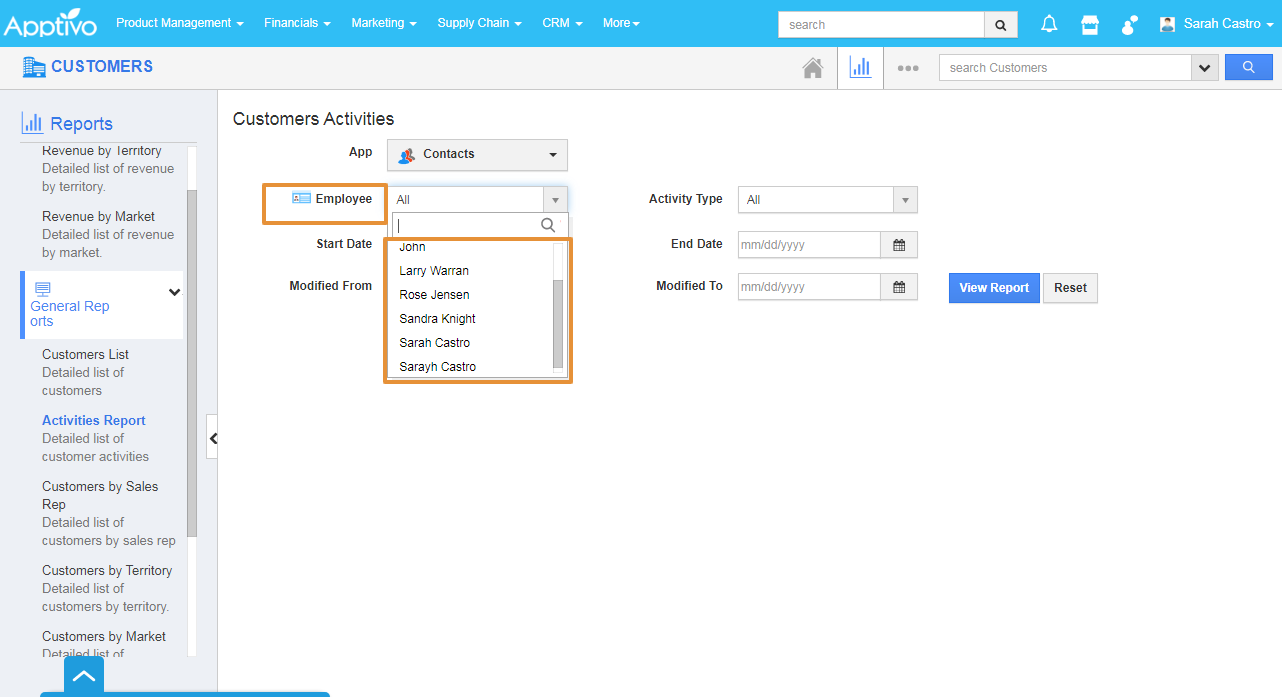Open the Modified To calendar picker
The image size is (1282, 697).
click(x=899, y=287)
